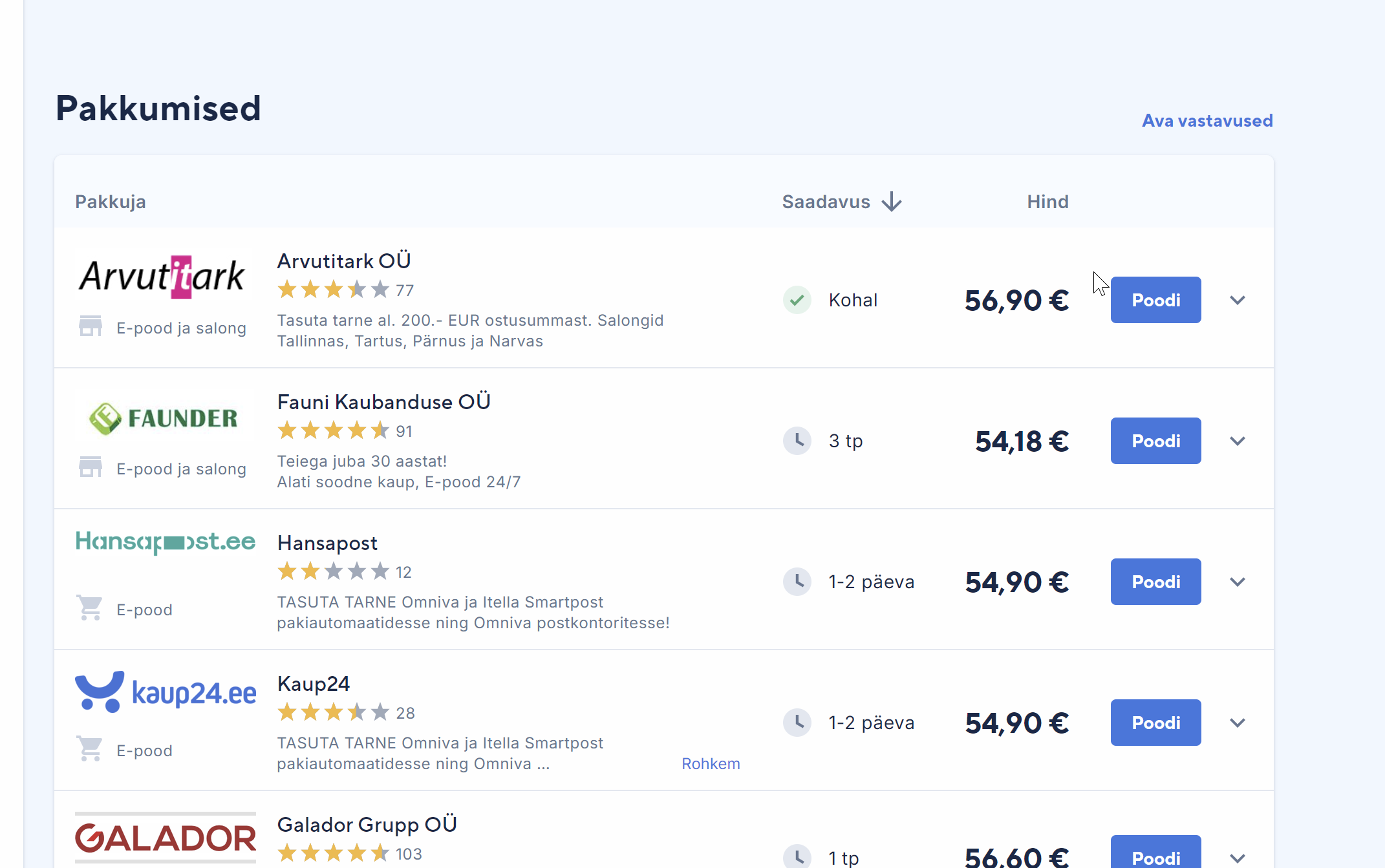This screenshot has height=868, width=1385.
Task: Click E-pood ja salong label in Arvutitark row
Action: click(181, 328)
